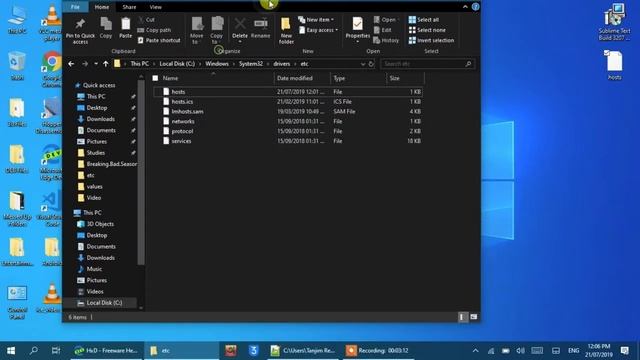The image size is (640, 360).
Task: Select the hosts.ics file row
Action: coord(288,102)
